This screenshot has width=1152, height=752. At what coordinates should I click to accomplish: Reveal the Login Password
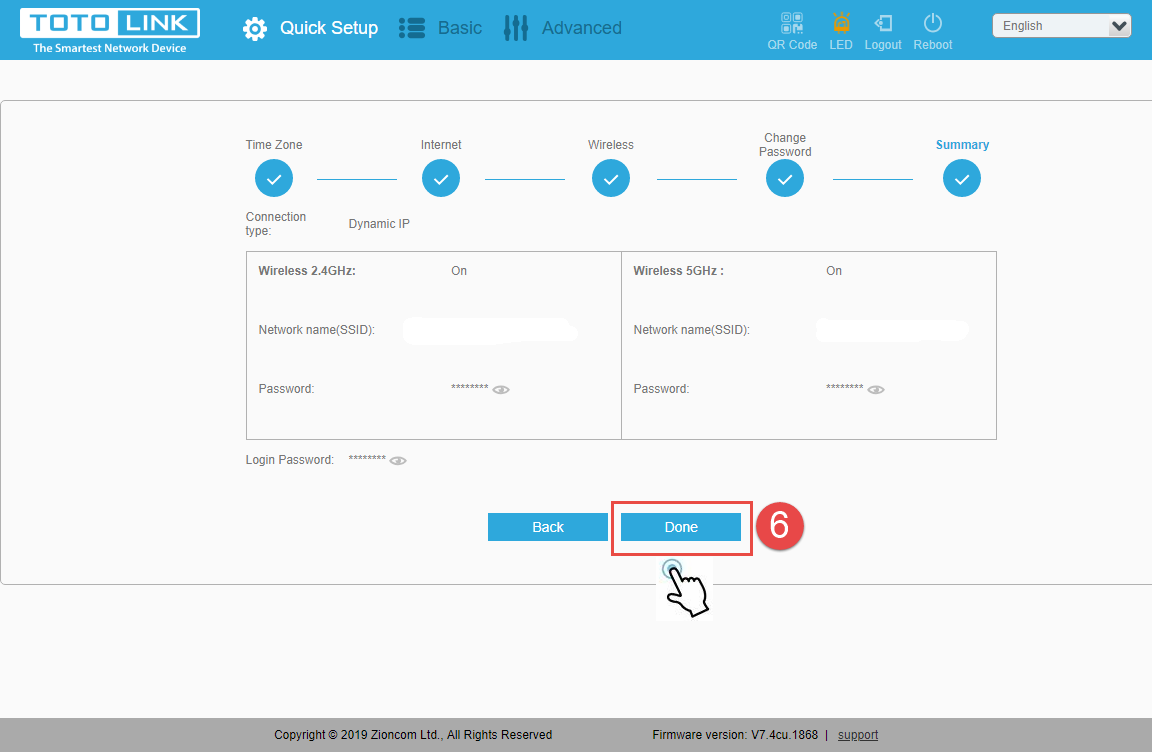click(398, 461)
